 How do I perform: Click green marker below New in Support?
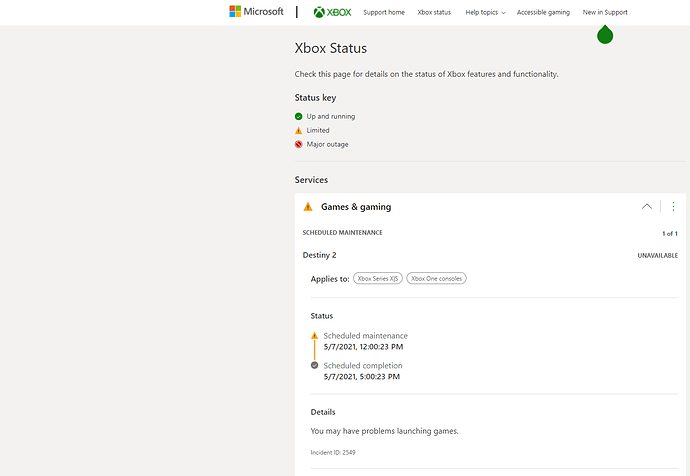[605, 35]
